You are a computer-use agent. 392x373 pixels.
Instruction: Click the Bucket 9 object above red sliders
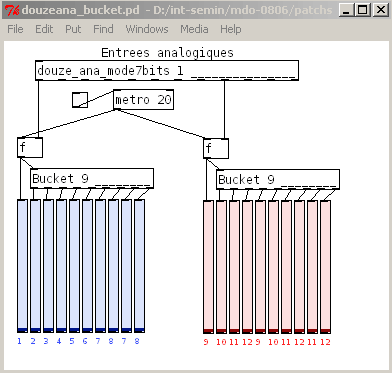(278, 179)
